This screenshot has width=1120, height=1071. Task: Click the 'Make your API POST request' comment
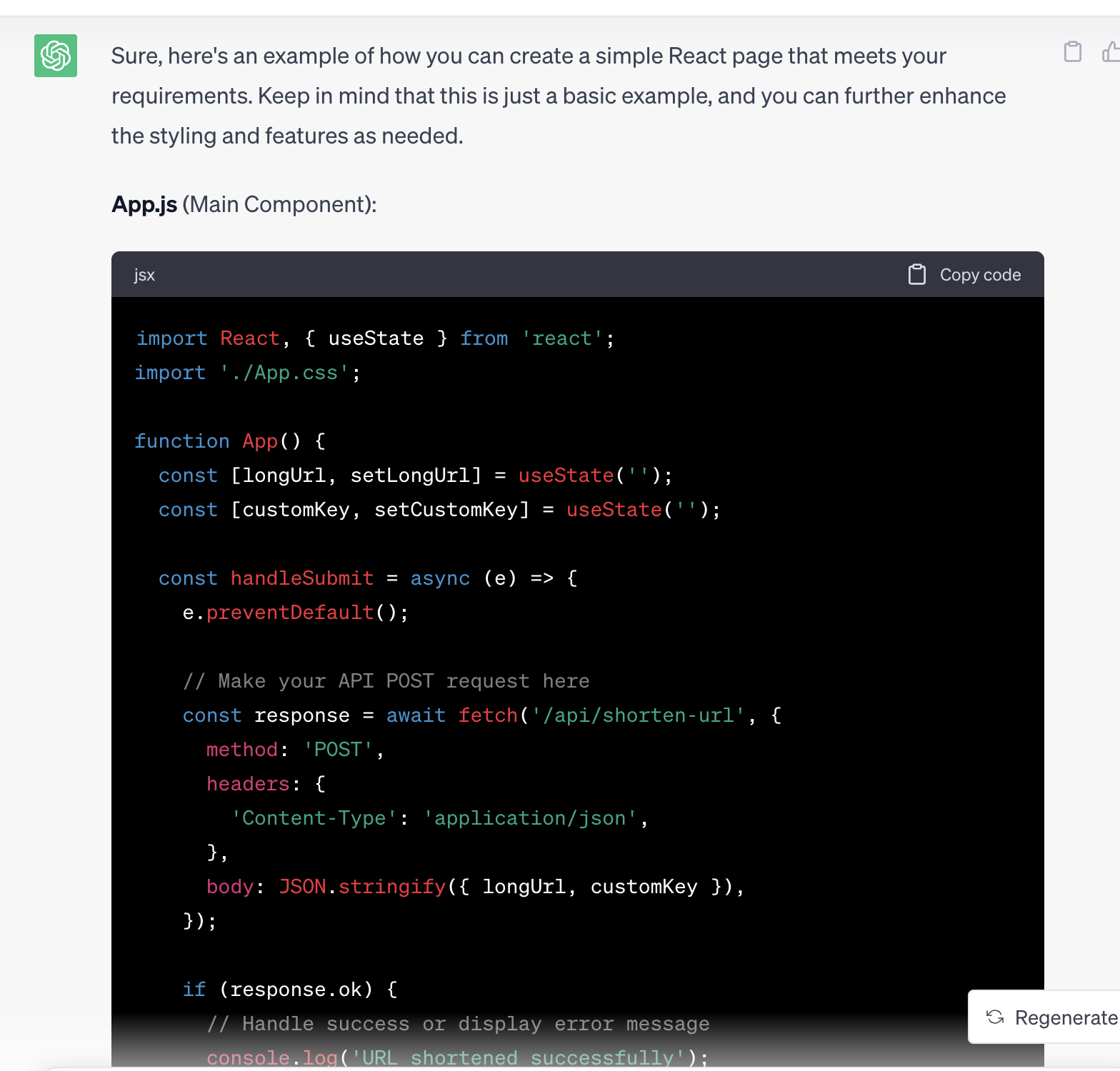[x=386, y=681]
